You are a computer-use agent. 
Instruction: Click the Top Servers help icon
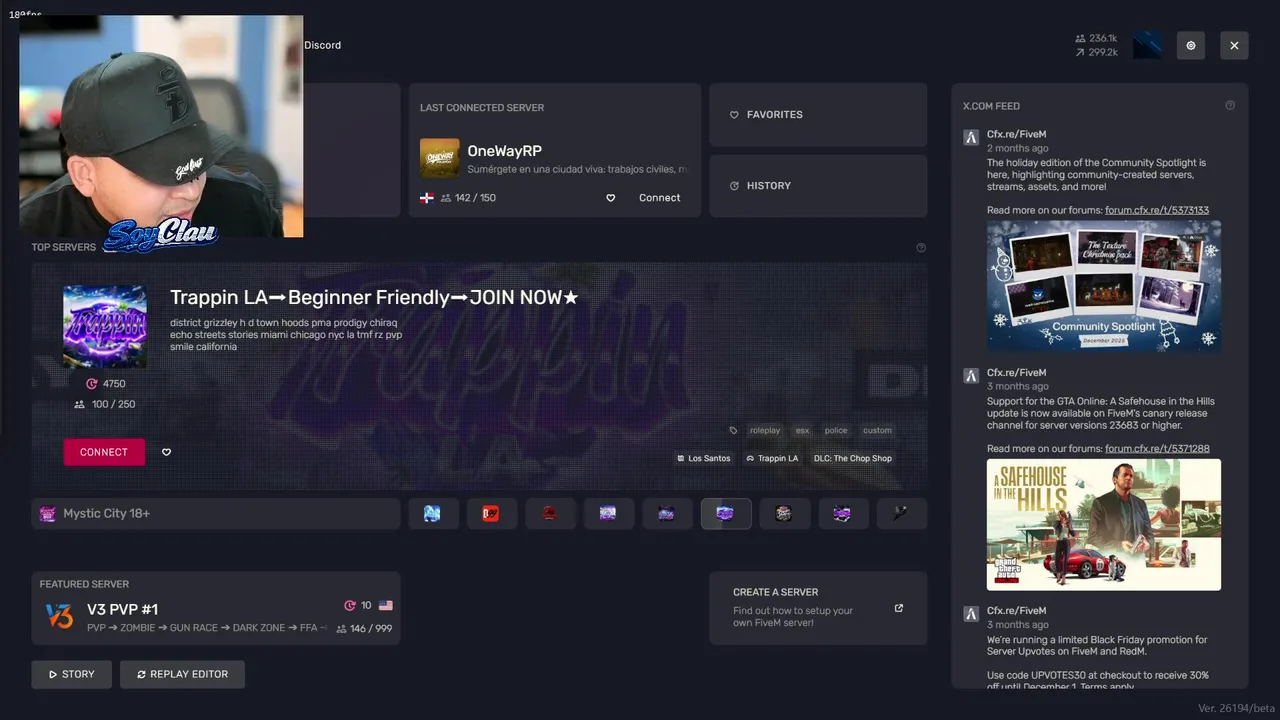(921, 248)
